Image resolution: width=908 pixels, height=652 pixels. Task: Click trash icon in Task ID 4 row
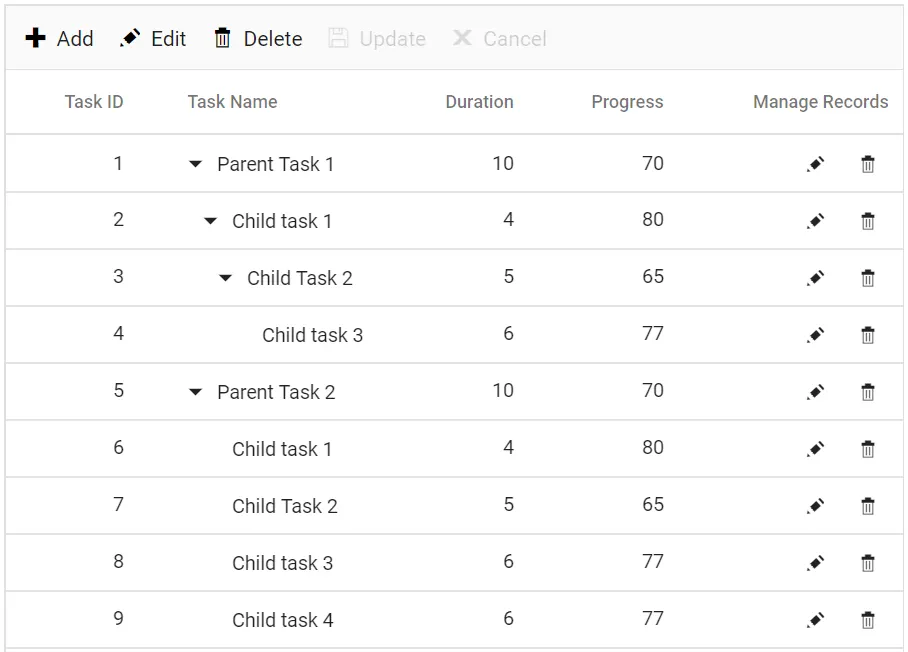(867, 335)
